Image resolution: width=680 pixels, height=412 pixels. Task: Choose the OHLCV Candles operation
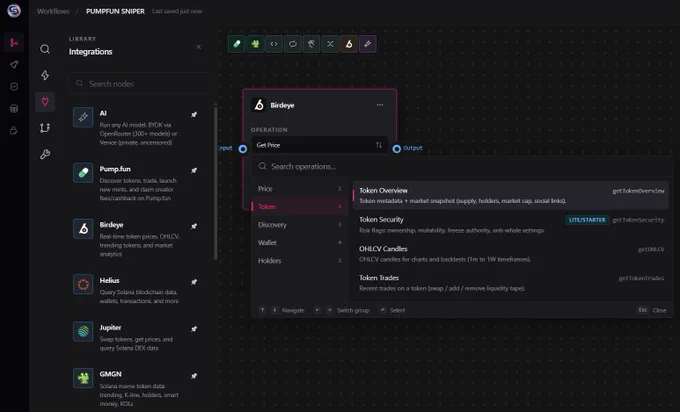(x=511, y=253)
